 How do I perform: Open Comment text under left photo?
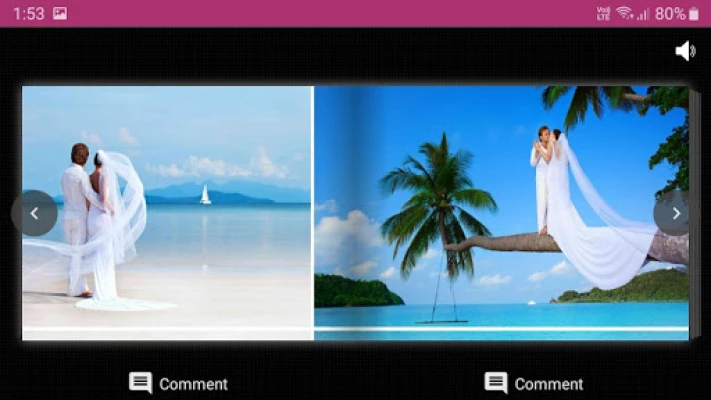(193, 384)
